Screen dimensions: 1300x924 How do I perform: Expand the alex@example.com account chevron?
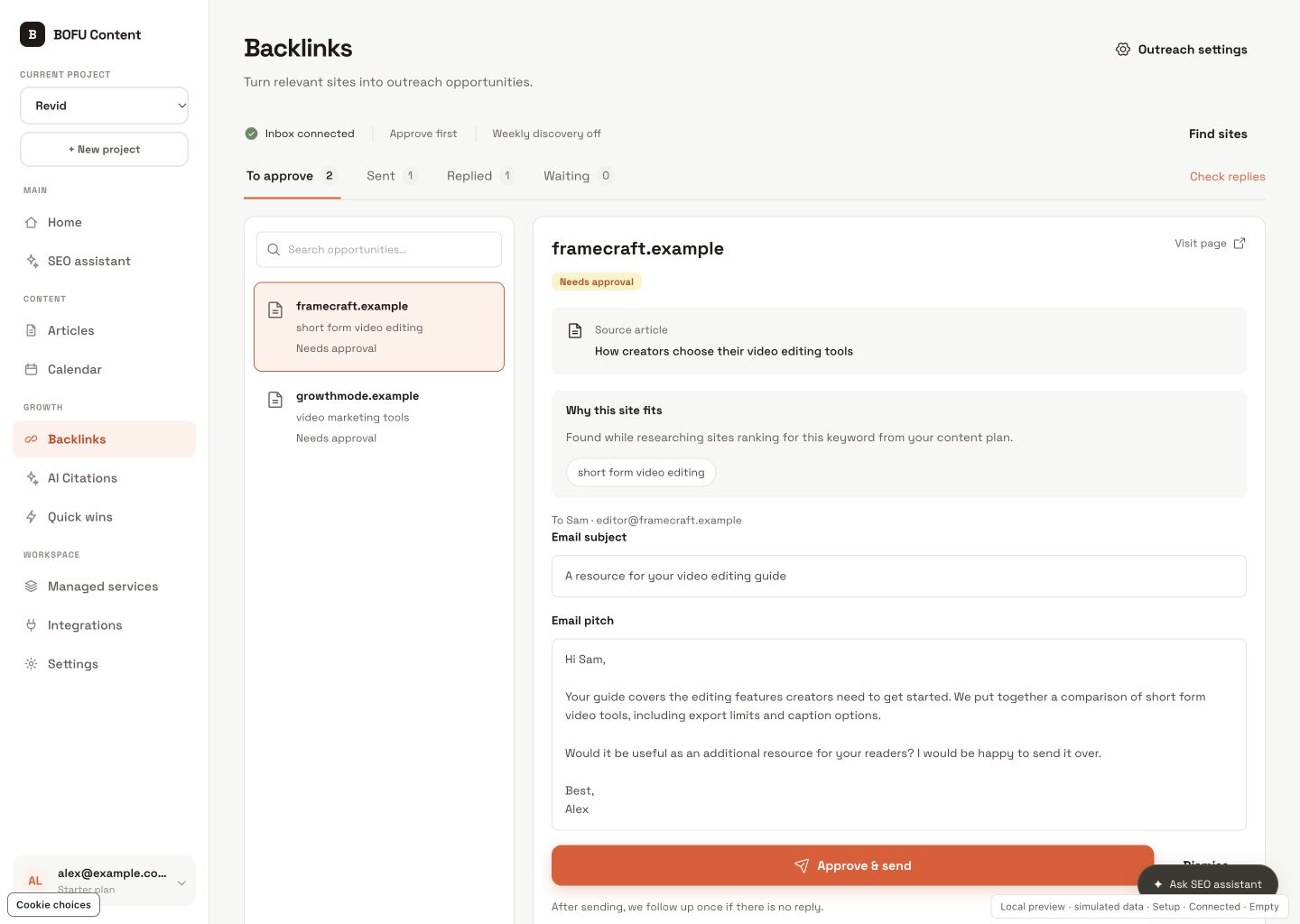181,882
